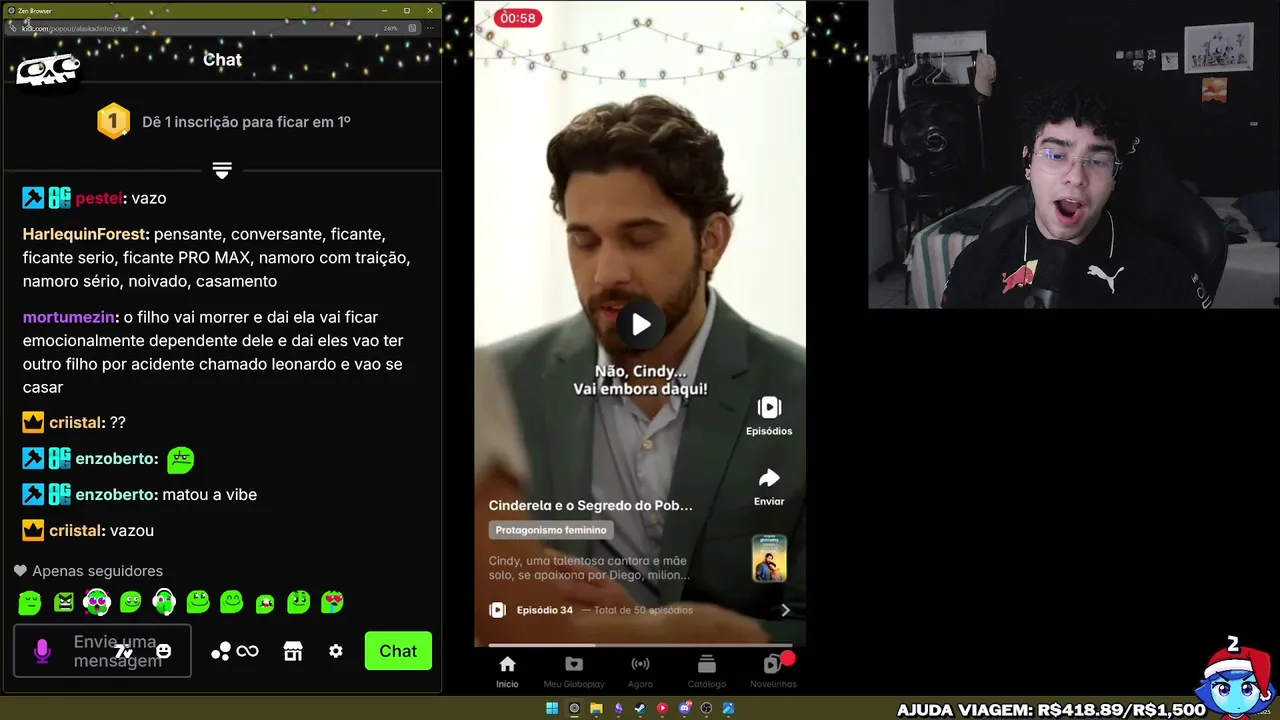Screen dimensions: 1280x720
Task: Open File Explorer from taskbar
Action: coord(596,709)
